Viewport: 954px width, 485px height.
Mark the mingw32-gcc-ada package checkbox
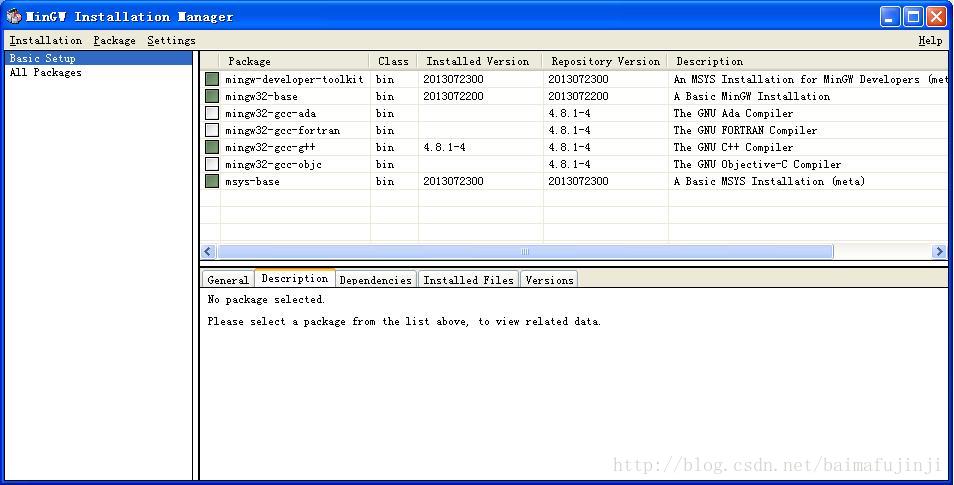212,113
